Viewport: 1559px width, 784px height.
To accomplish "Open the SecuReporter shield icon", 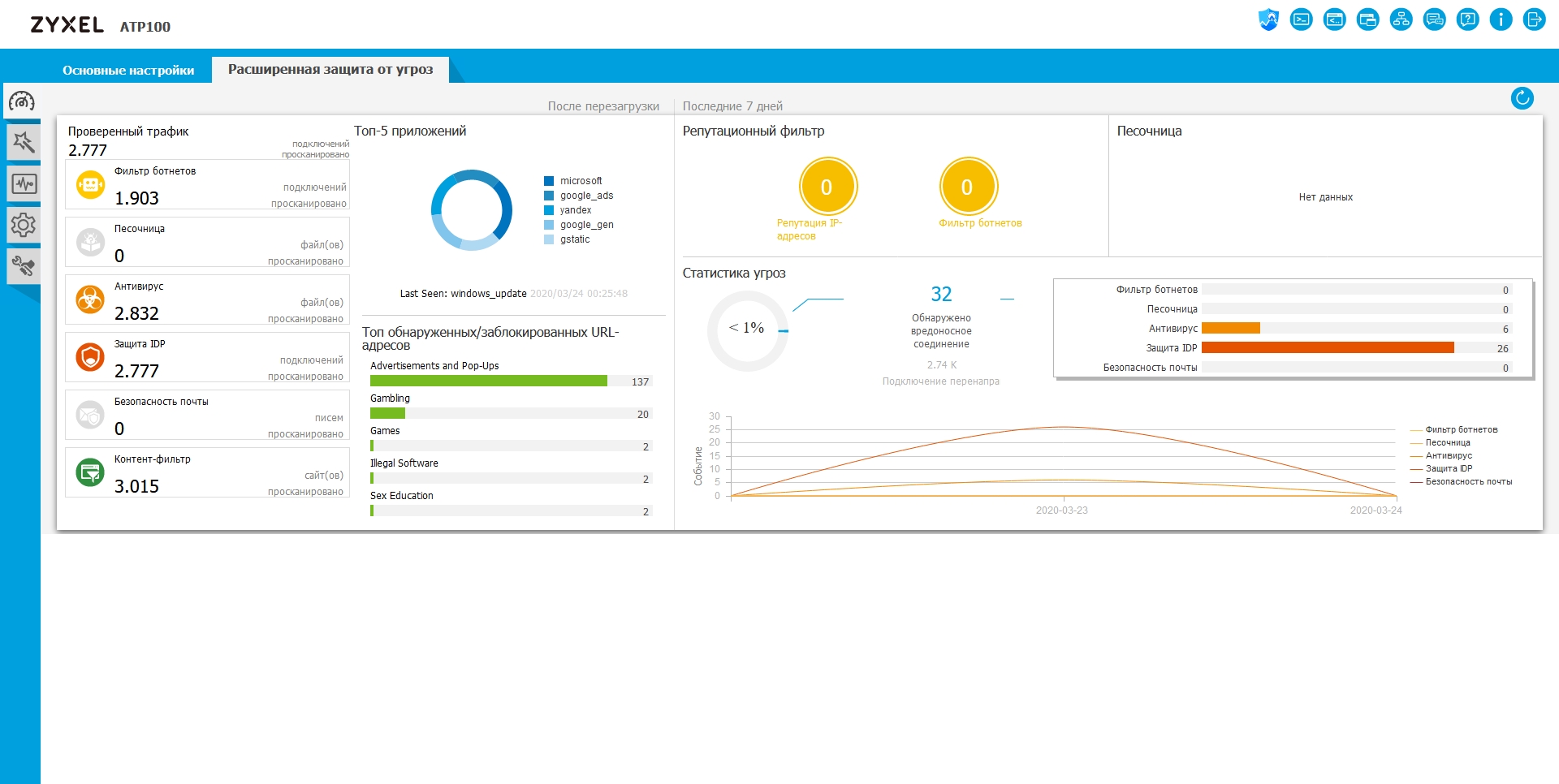I will pos(1268,19).
